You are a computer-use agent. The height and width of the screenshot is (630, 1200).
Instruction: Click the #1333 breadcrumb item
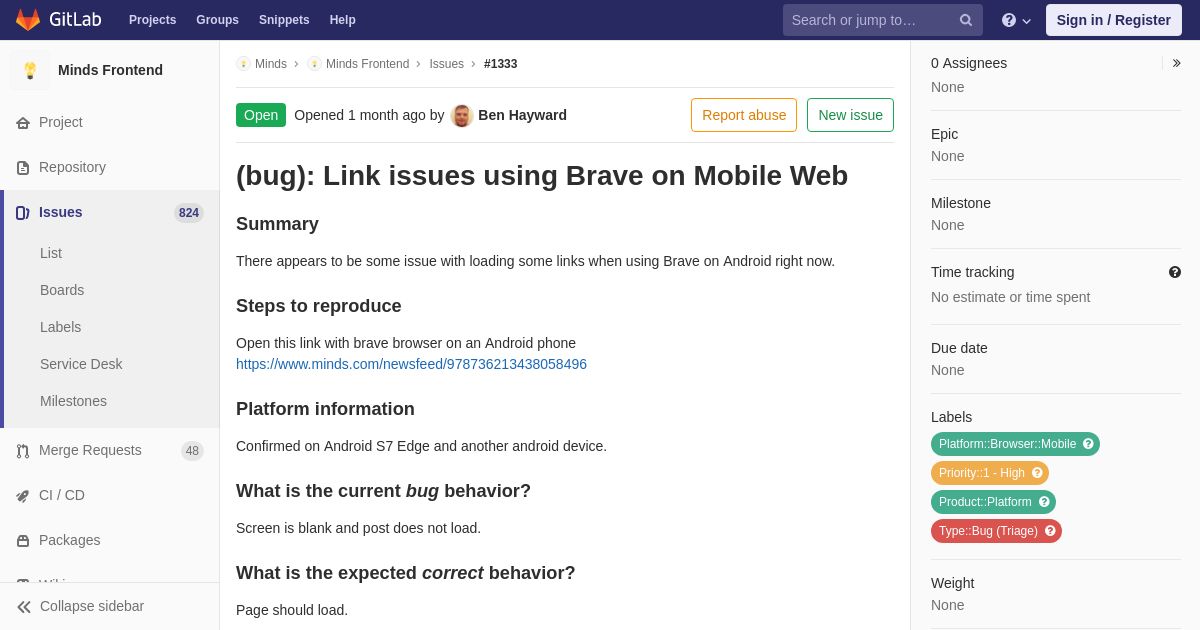(501, 64)
